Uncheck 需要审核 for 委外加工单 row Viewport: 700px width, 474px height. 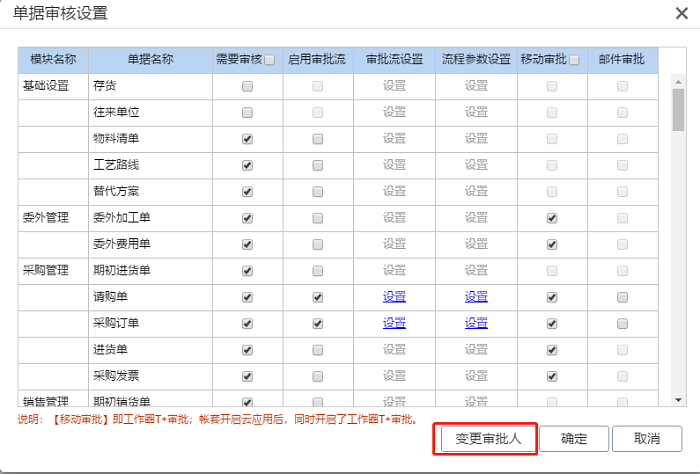click(x=247, y=218)
